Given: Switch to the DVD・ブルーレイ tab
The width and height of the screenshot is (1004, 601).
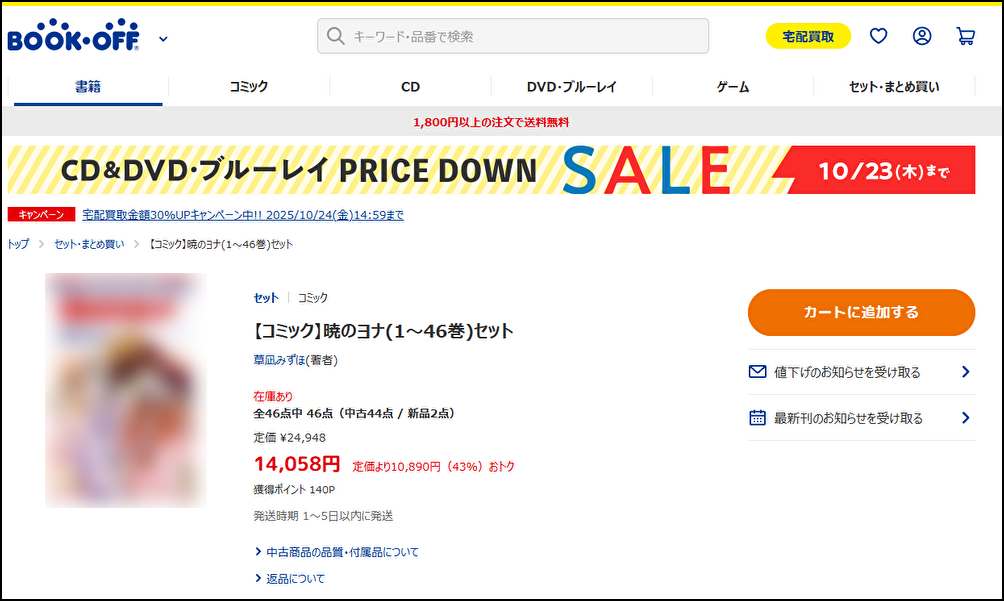Looking at the screenshot, I should pyautogui.click(x=572, y=87).
